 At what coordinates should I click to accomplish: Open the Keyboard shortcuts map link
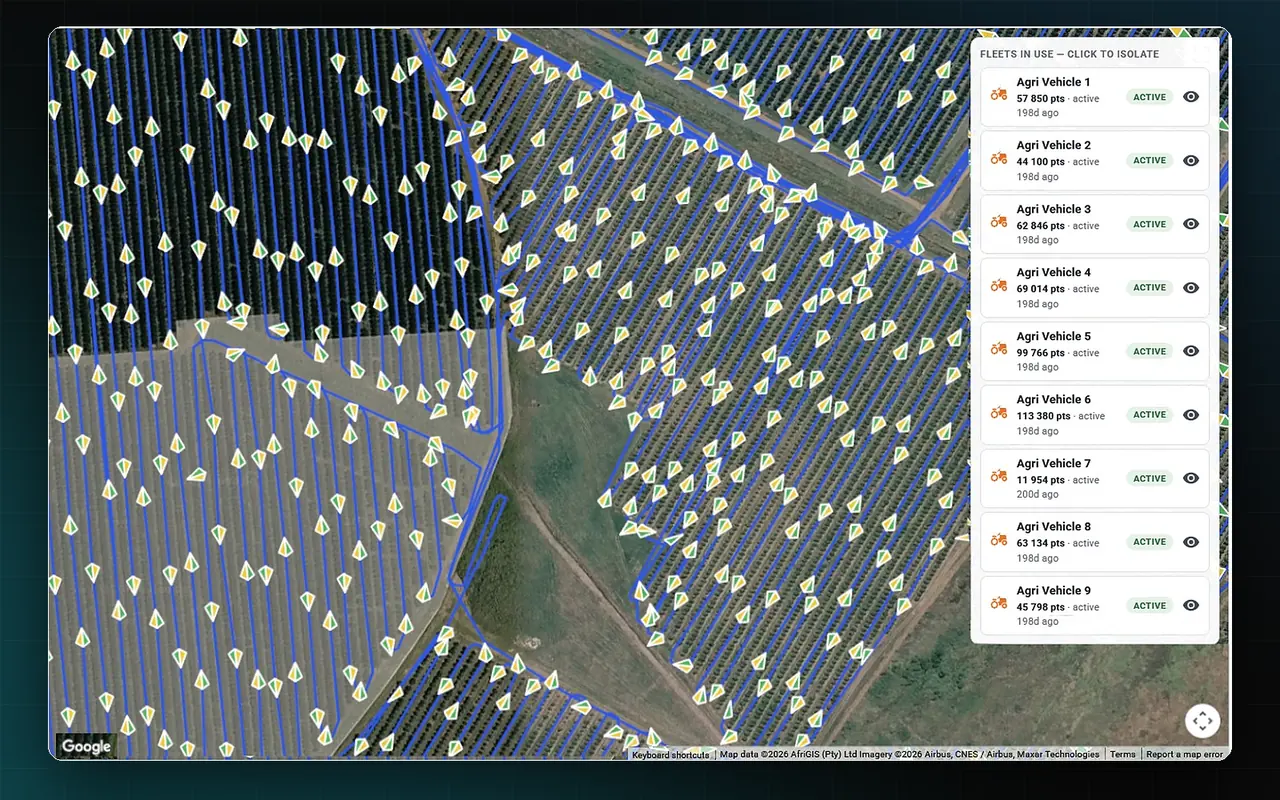pos(670,755)
